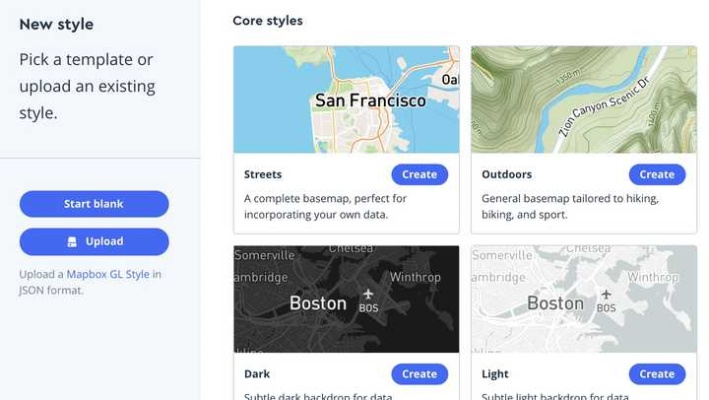This screenshot has height=400, width=709.
Task: Select the Dark Boston map thumbnail
Action: tap(346, 299)
